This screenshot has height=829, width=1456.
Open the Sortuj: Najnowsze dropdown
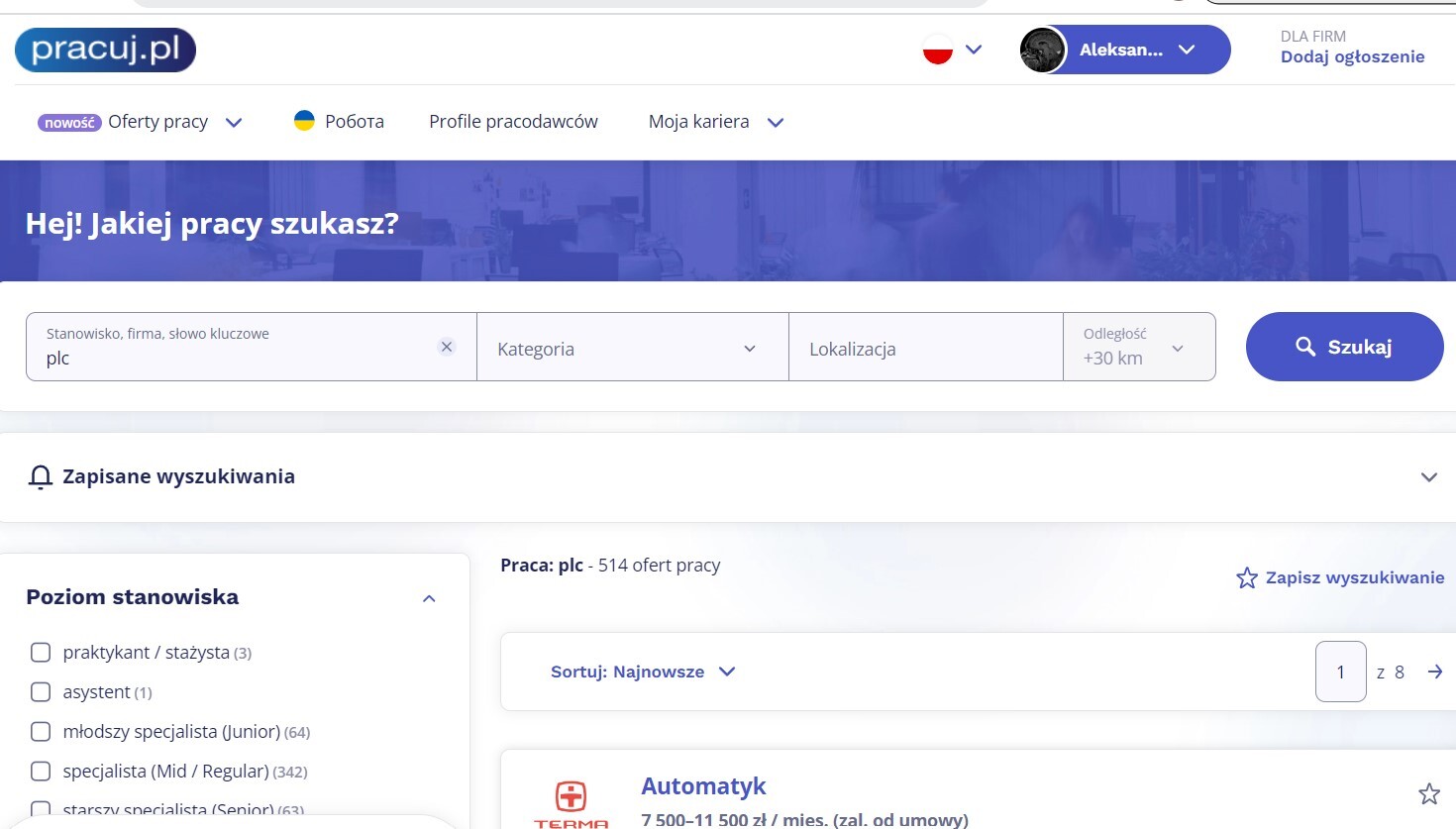tap(643, 672)
